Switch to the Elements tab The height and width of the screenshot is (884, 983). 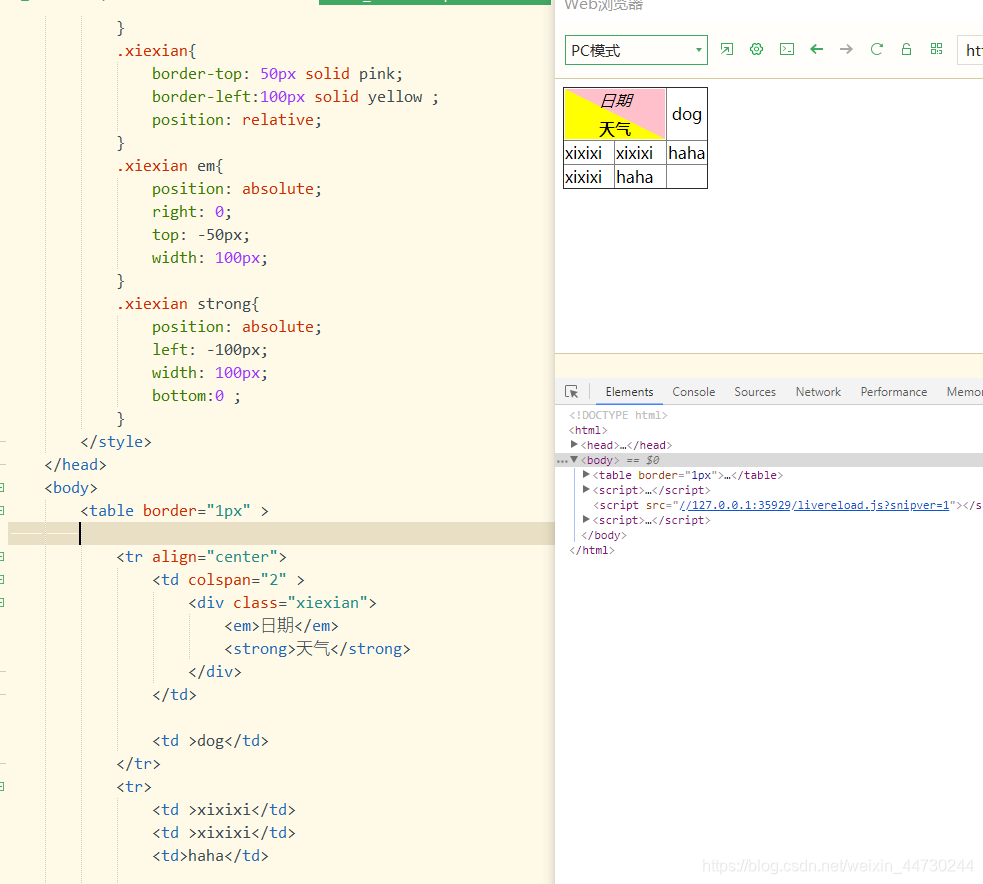click(x=629, y=392)
